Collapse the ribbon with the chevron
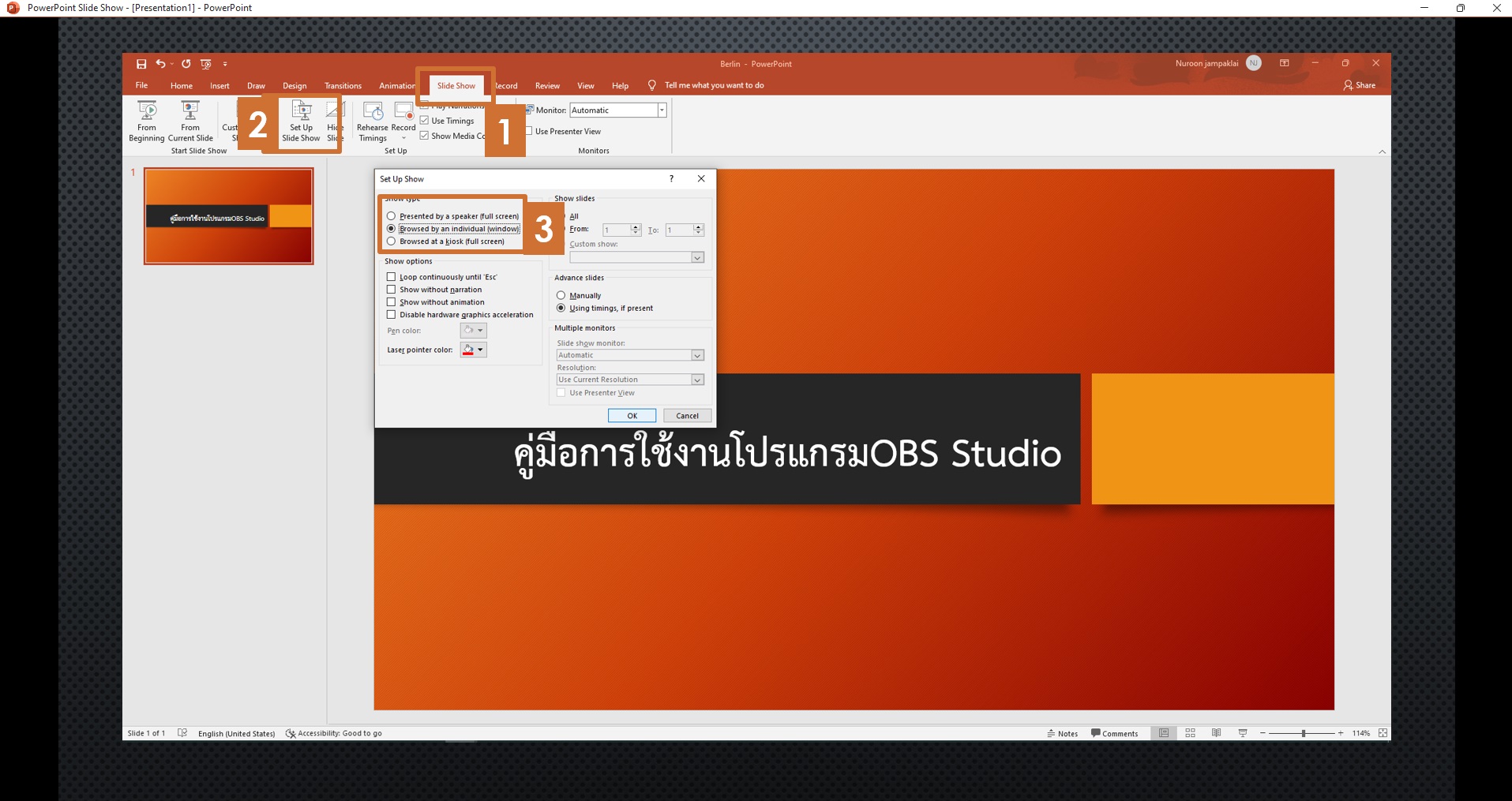Image resolution: width=1512 pixels, height=801 pixels. coord(1382,152)
